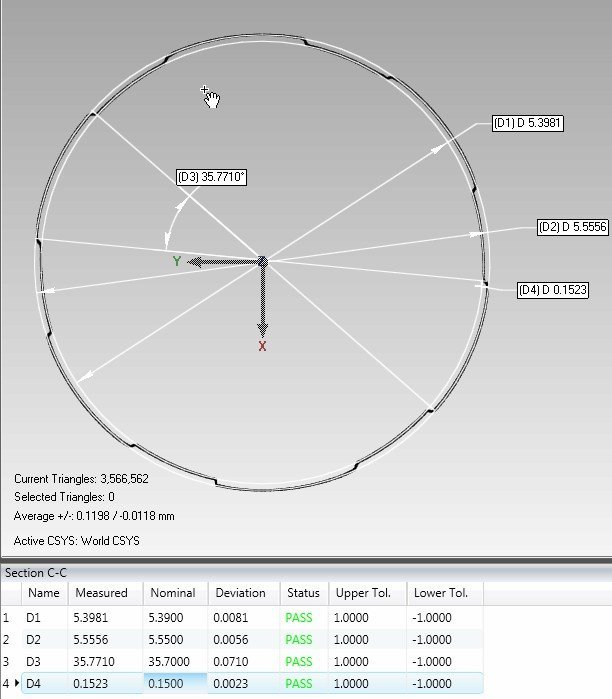Image resolution: width=612 pixels, height=699 pixels.
Task: Click the Selected Triangles: 0 text
Action: click(64, 497)
